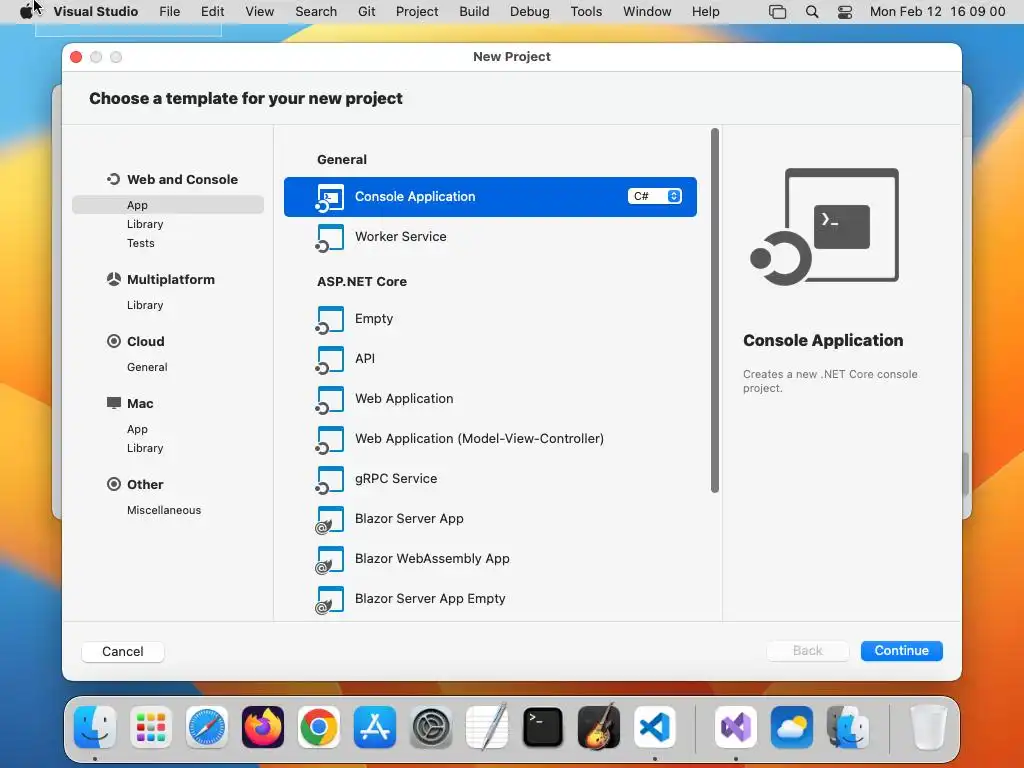Open the Build menu
Screen dimensions: 1024x768
click(x=474, y=12)
